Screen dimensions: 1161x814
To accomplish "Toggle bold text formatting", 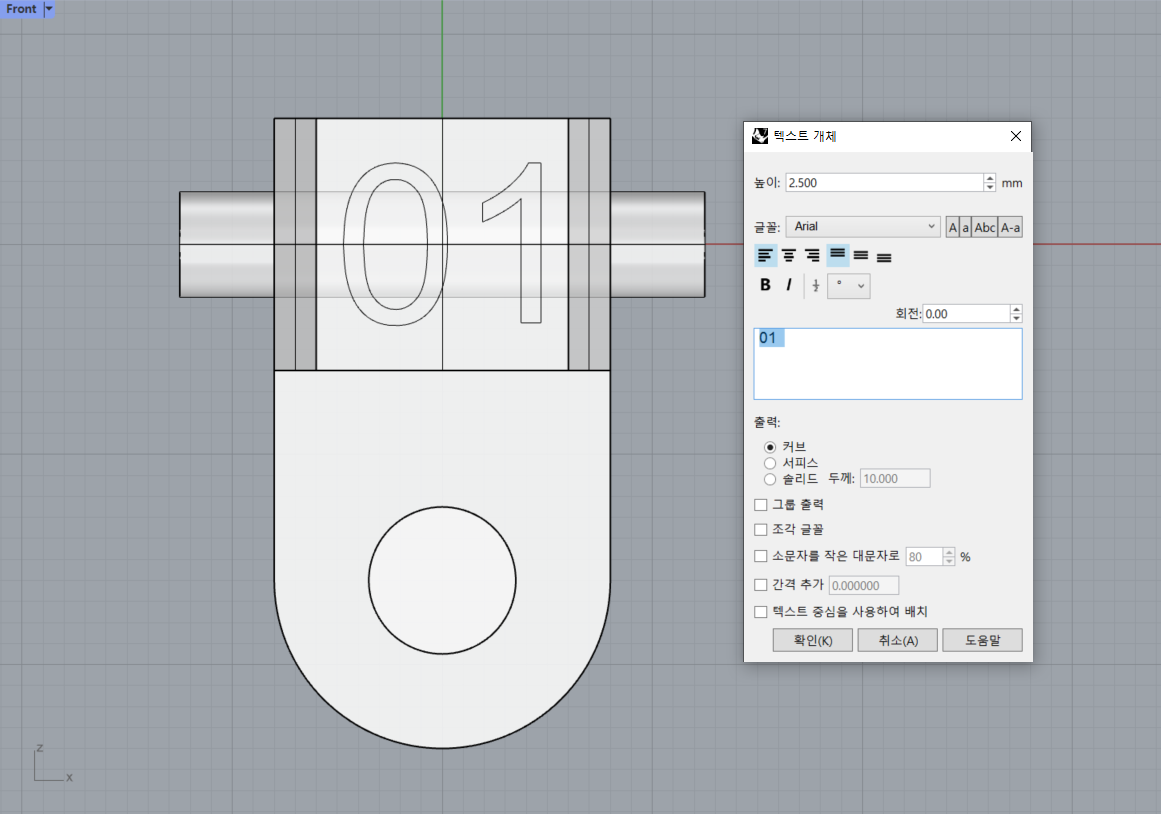I will click(x=766, y=285).
